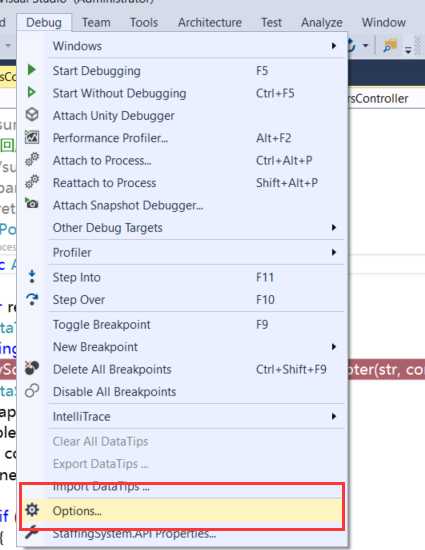
Task: Choose Toggle Breakpoint
Action: (x=196, y=325)
